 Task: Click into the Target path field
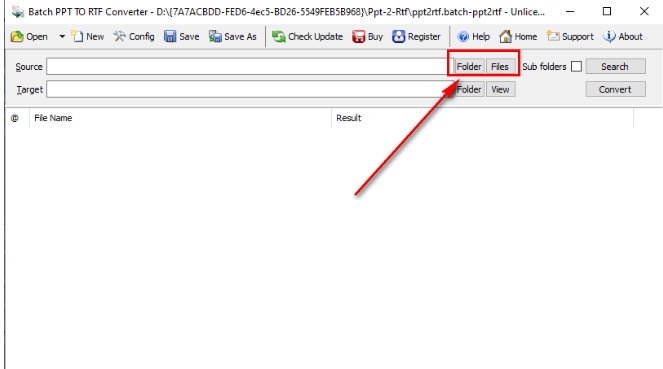249,89
